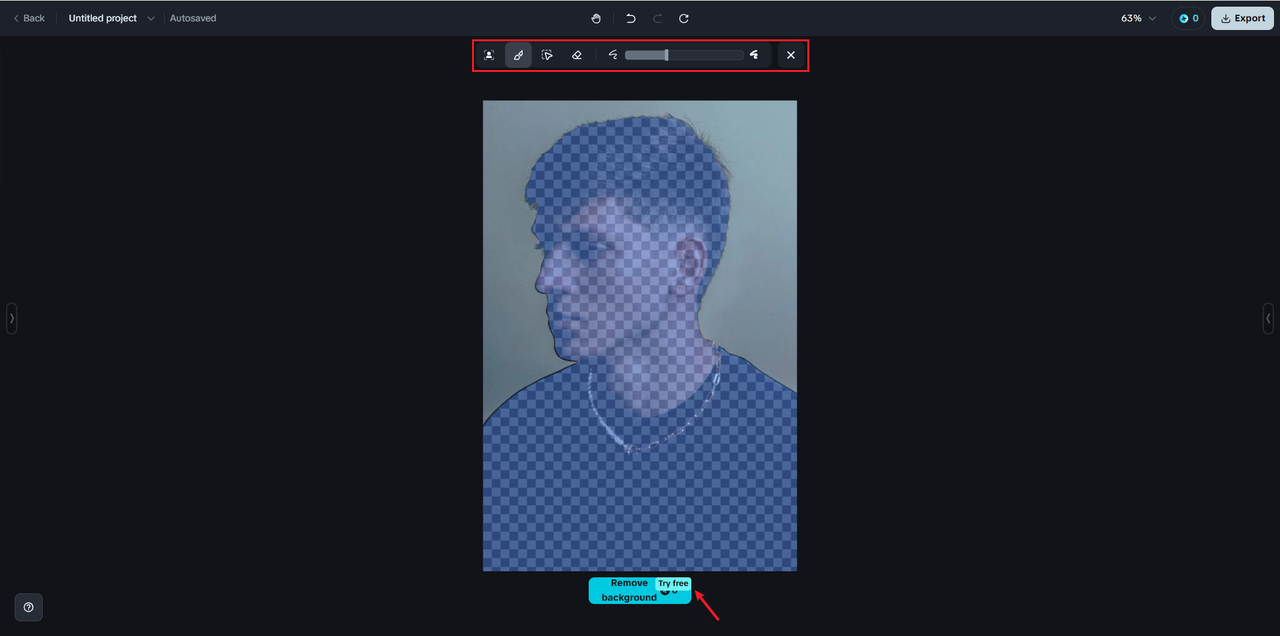
Task: Undo the last action
Action: pyautogui.click(x=630, y=18)
